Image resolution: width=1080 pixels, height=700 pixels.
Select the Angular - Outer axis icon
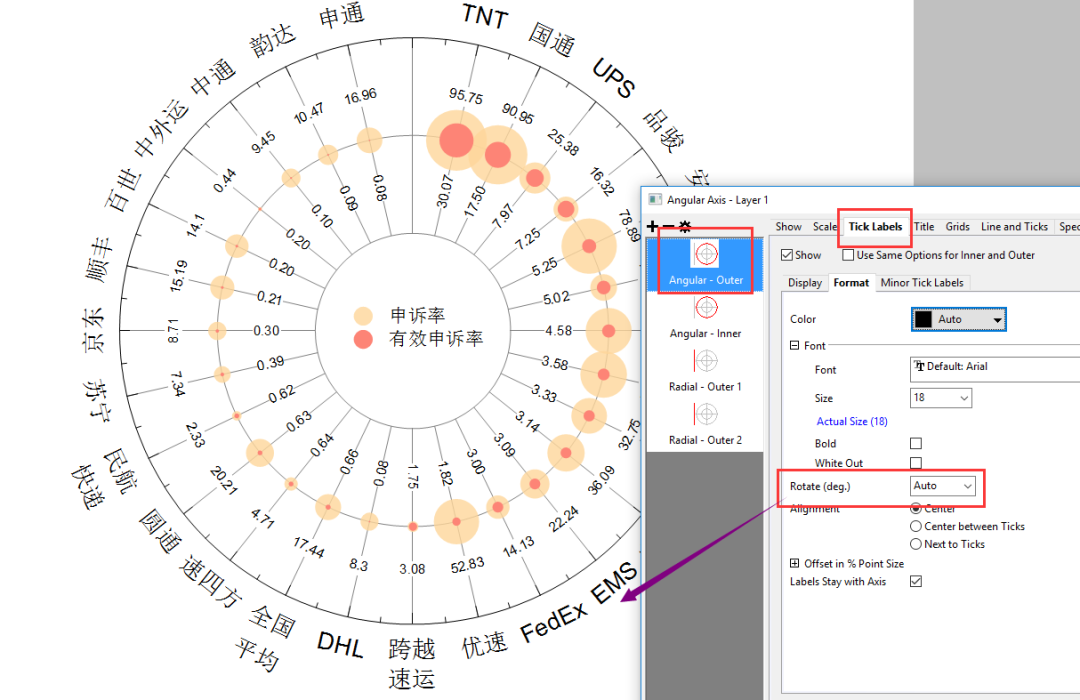pos(706,254)
